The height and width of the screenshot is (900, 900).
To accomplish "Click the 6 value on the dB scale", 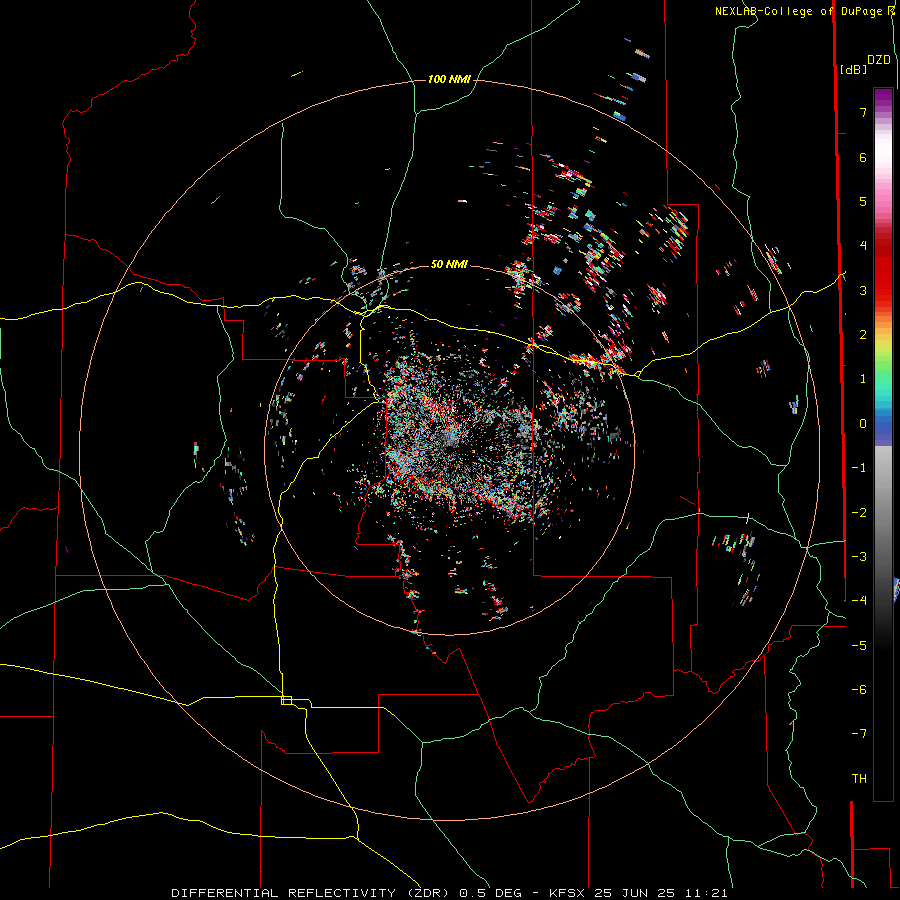I will pos(863,157).
